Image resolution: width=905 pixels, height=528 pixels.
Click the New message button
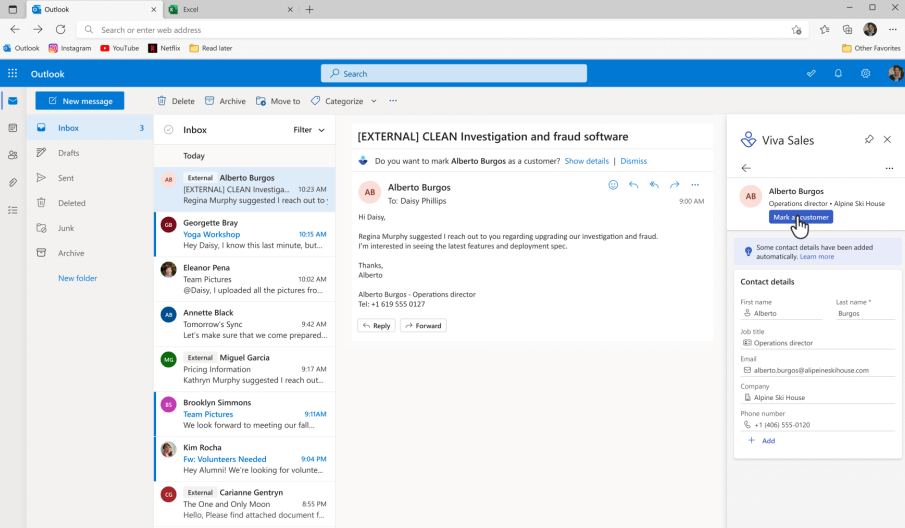click(80, 101)
